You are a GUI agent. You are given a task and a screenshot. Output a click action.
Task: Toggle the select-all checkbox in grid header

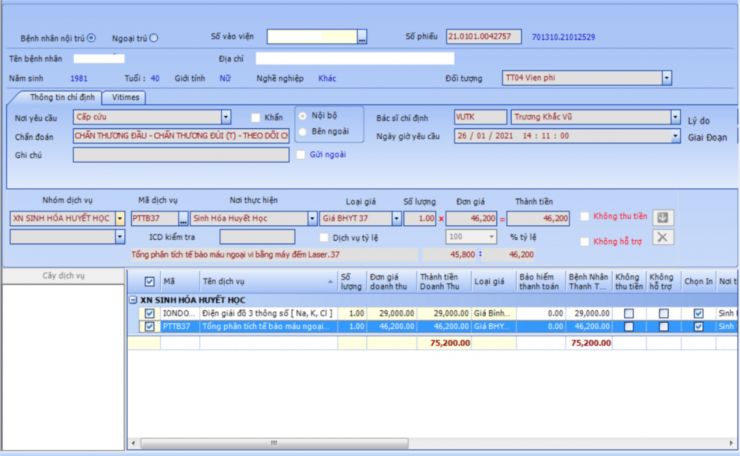(150, 282)
